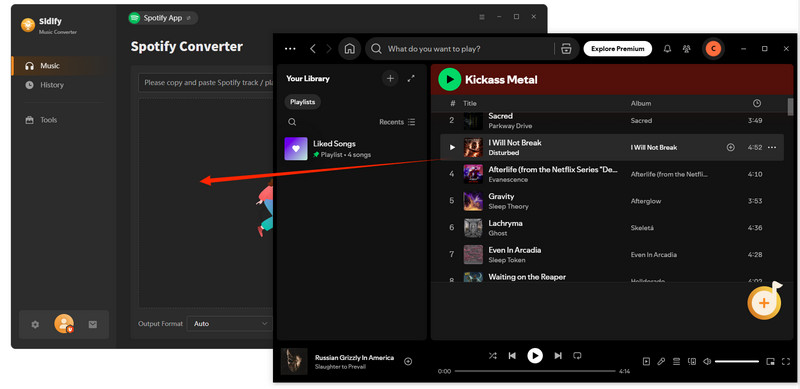Play the Kickass Metal playlist
Viewport: 800px width, 389px height.
pyautogui.click(x=449, y=80)
